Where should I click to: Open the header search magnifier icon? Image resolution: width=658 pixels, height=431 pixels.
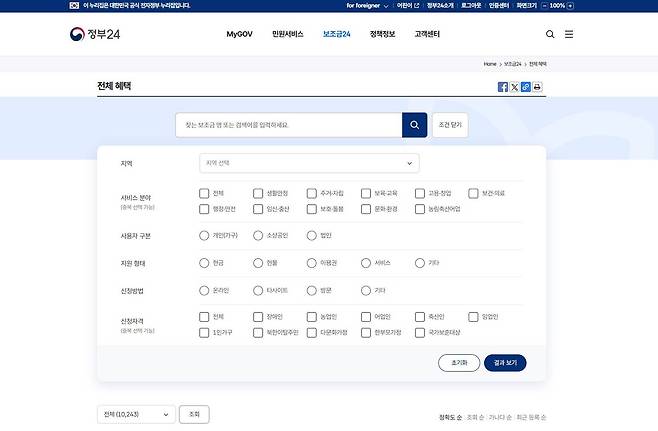point(550,34)
